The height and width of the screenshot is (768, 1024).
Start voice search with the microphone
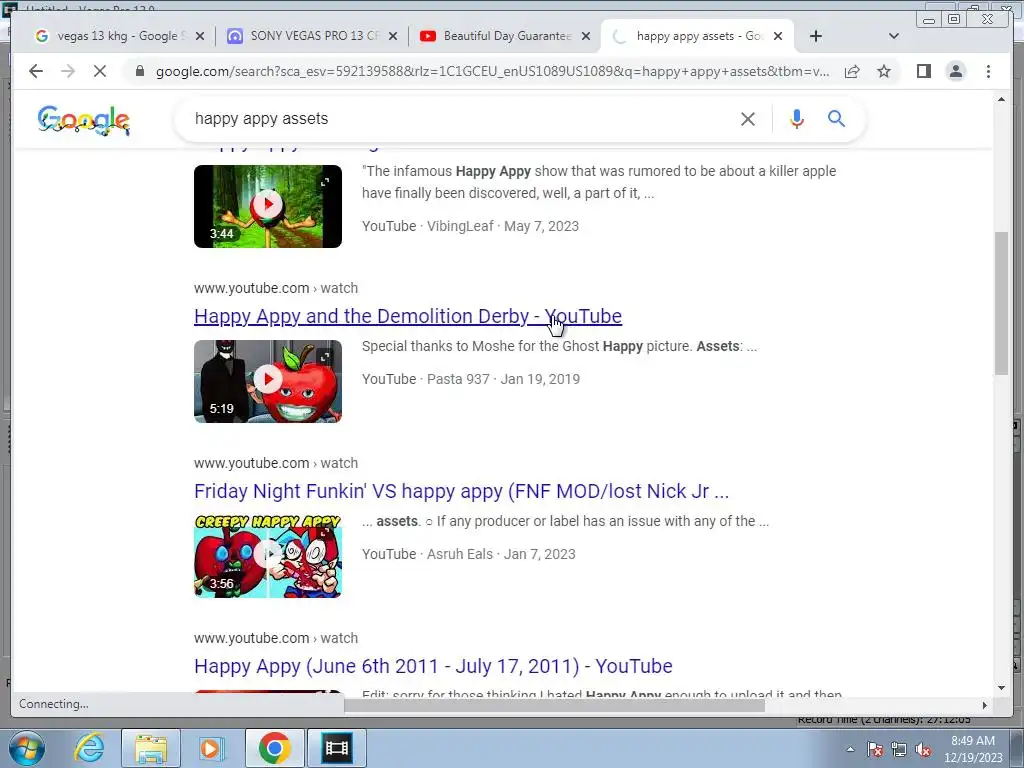click(x=796, y=119)
